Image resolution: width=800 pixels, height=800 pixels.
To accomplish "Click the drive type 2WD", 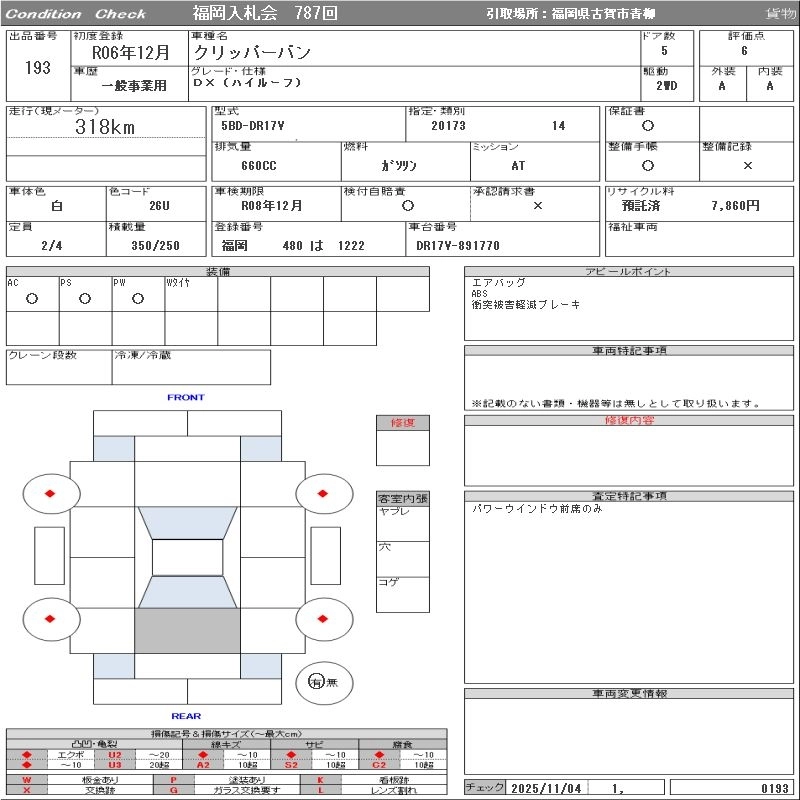I will [667, 86].
